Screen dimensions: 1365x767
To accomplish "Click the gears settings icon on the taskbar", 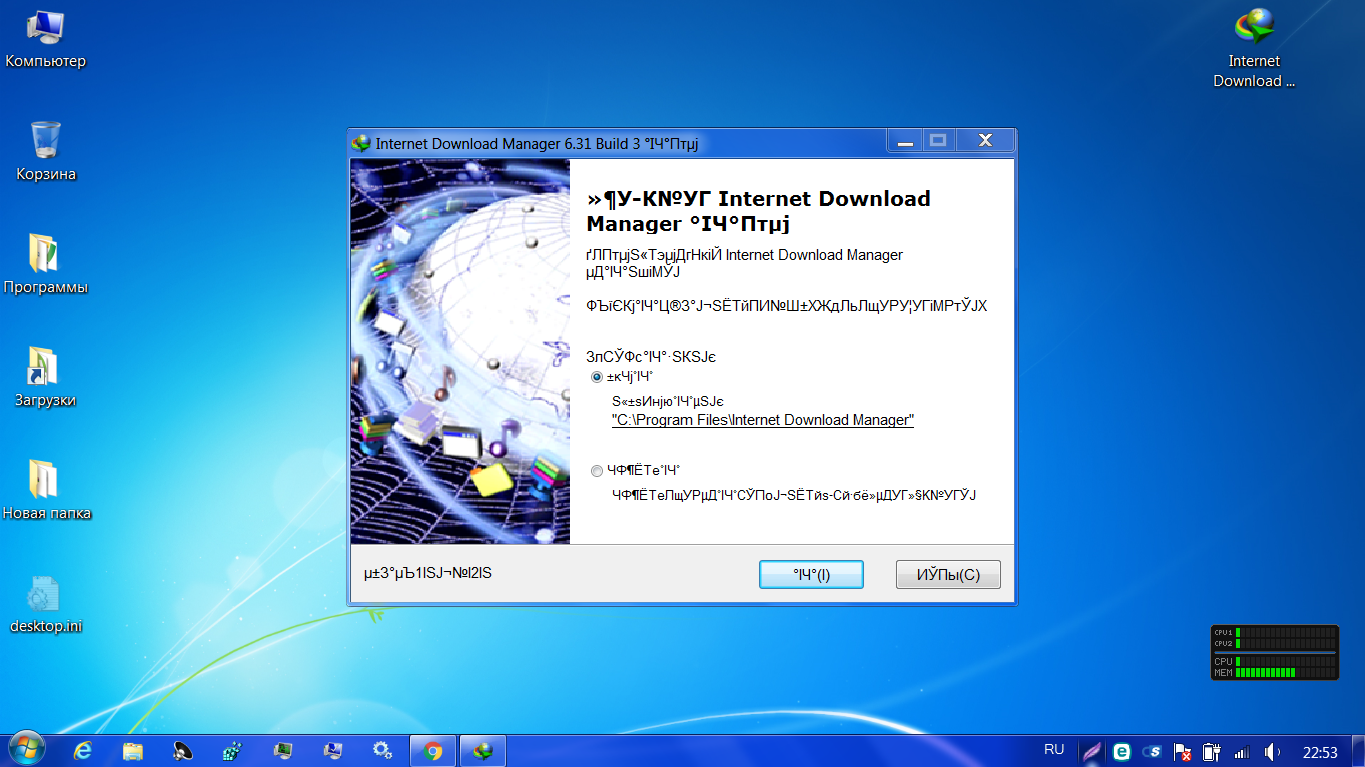I will 382,751.
